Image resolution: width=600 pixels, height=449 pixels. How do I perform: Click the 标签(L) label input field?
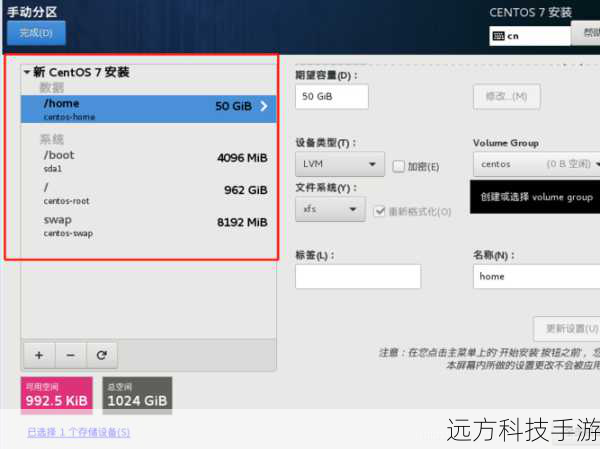click(x=358, y=276)
